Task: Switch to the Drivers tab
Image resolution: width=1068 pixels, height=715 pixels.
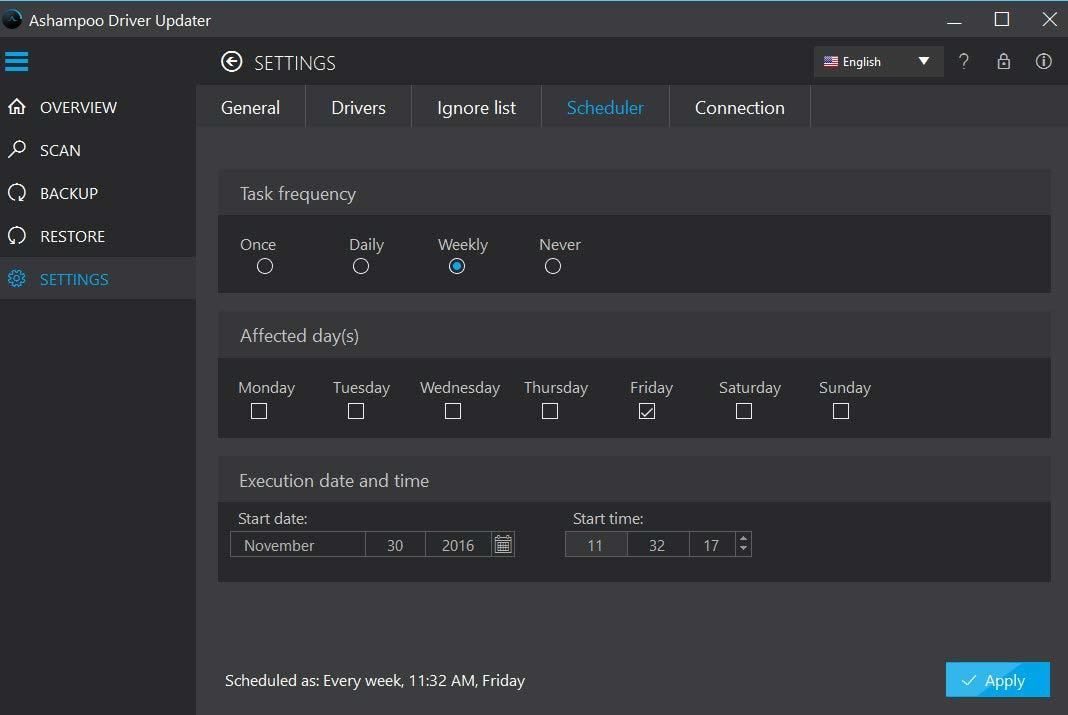Action: [358, 108]
